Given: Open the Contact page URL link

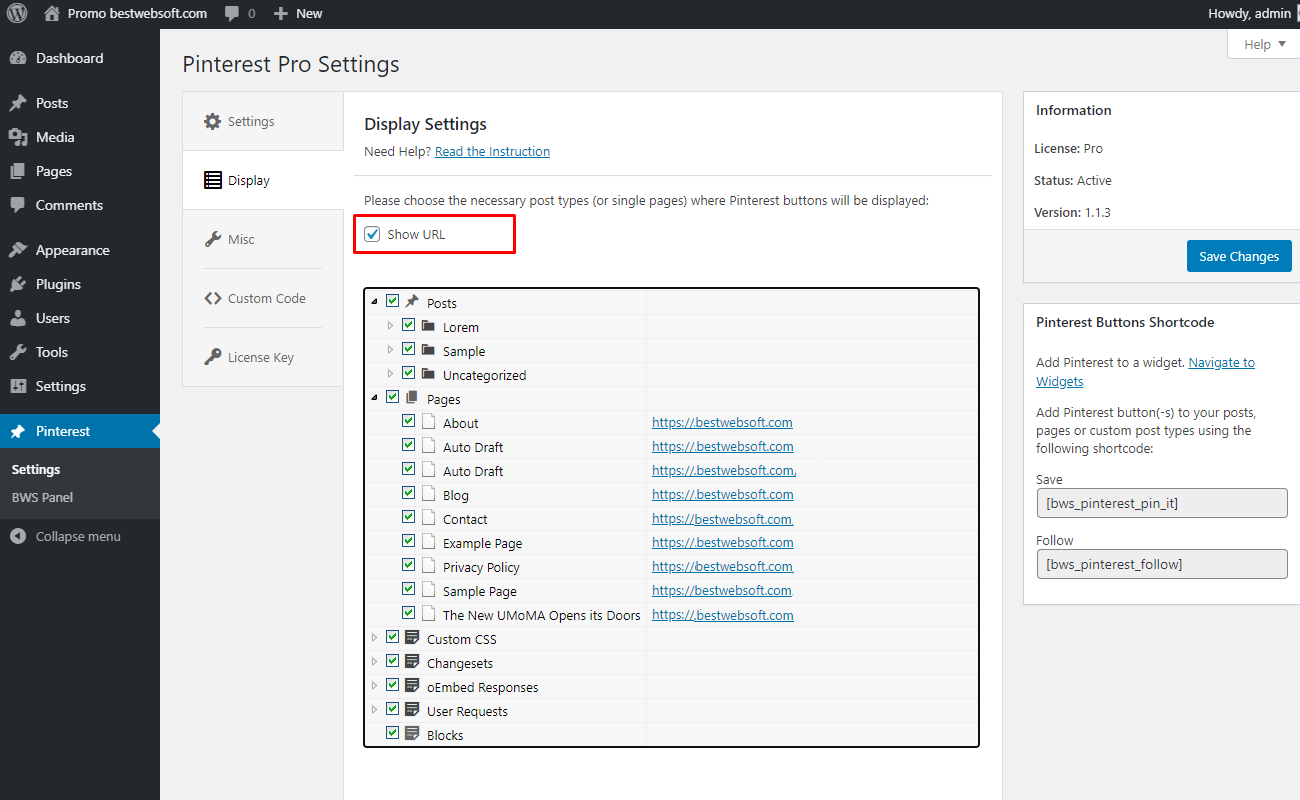Looking at the screenshot, I should click(x=722, y=519).
